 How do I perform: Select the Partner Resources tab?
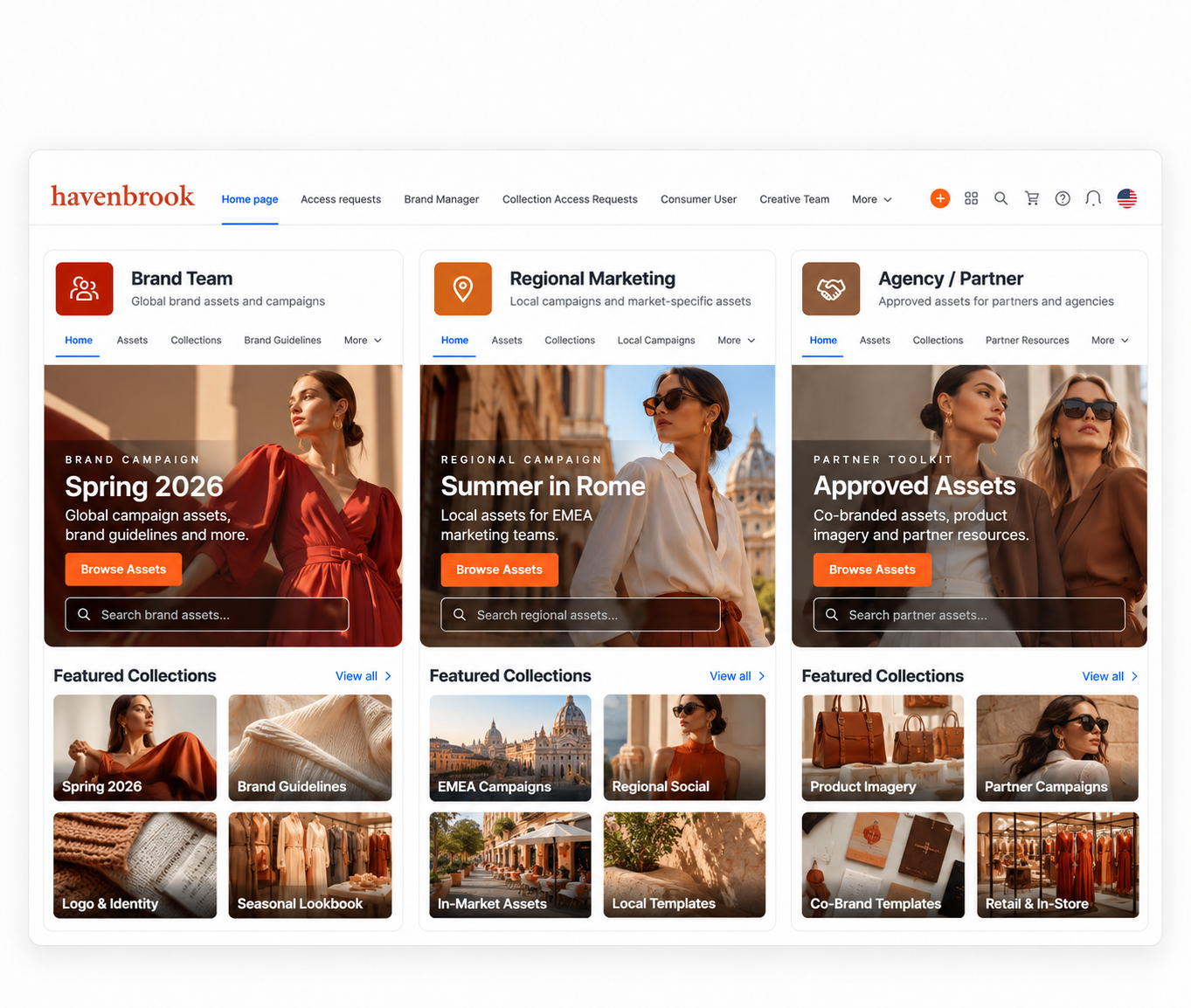click(x=1027, y=341)
